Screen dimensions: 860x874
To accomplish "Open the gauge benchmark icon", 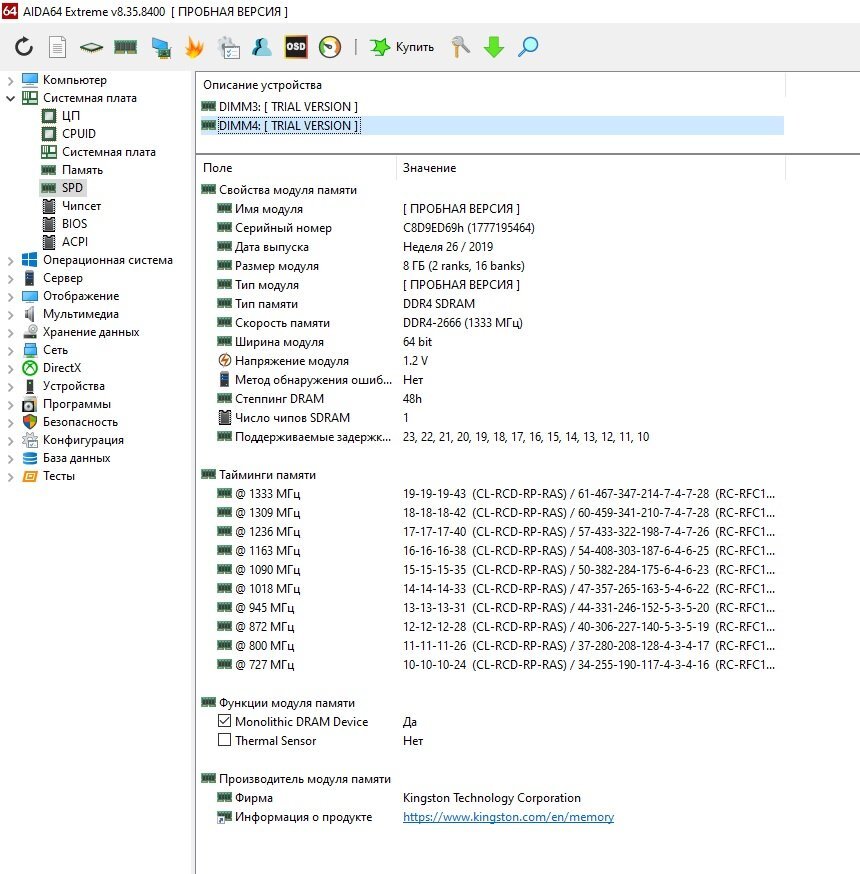I will tap(330, 47).
